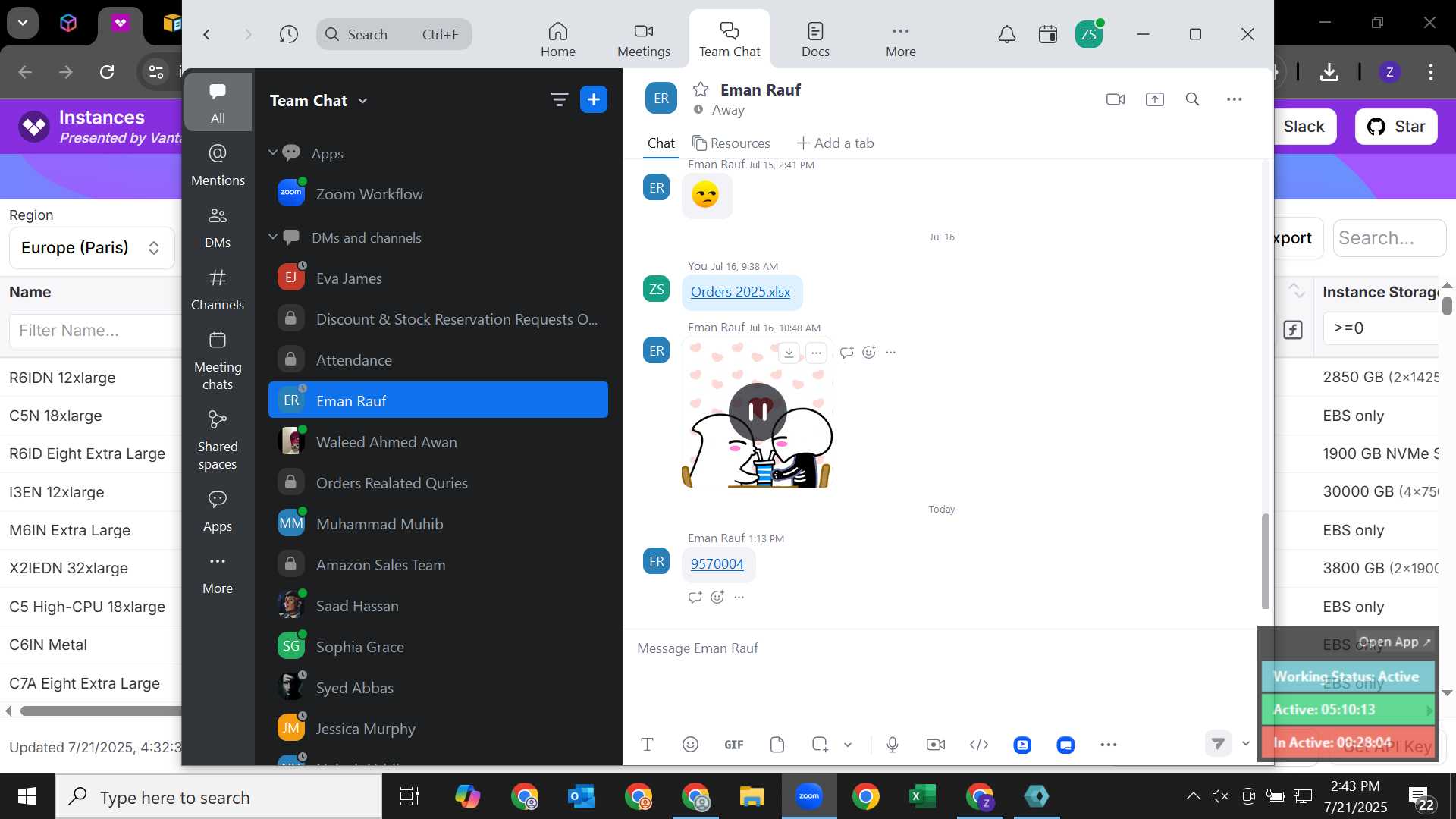Image resolution: width=1456 pixels, height=819 pixels.
Task: Click Add a tab in chat
Action: 835,143
